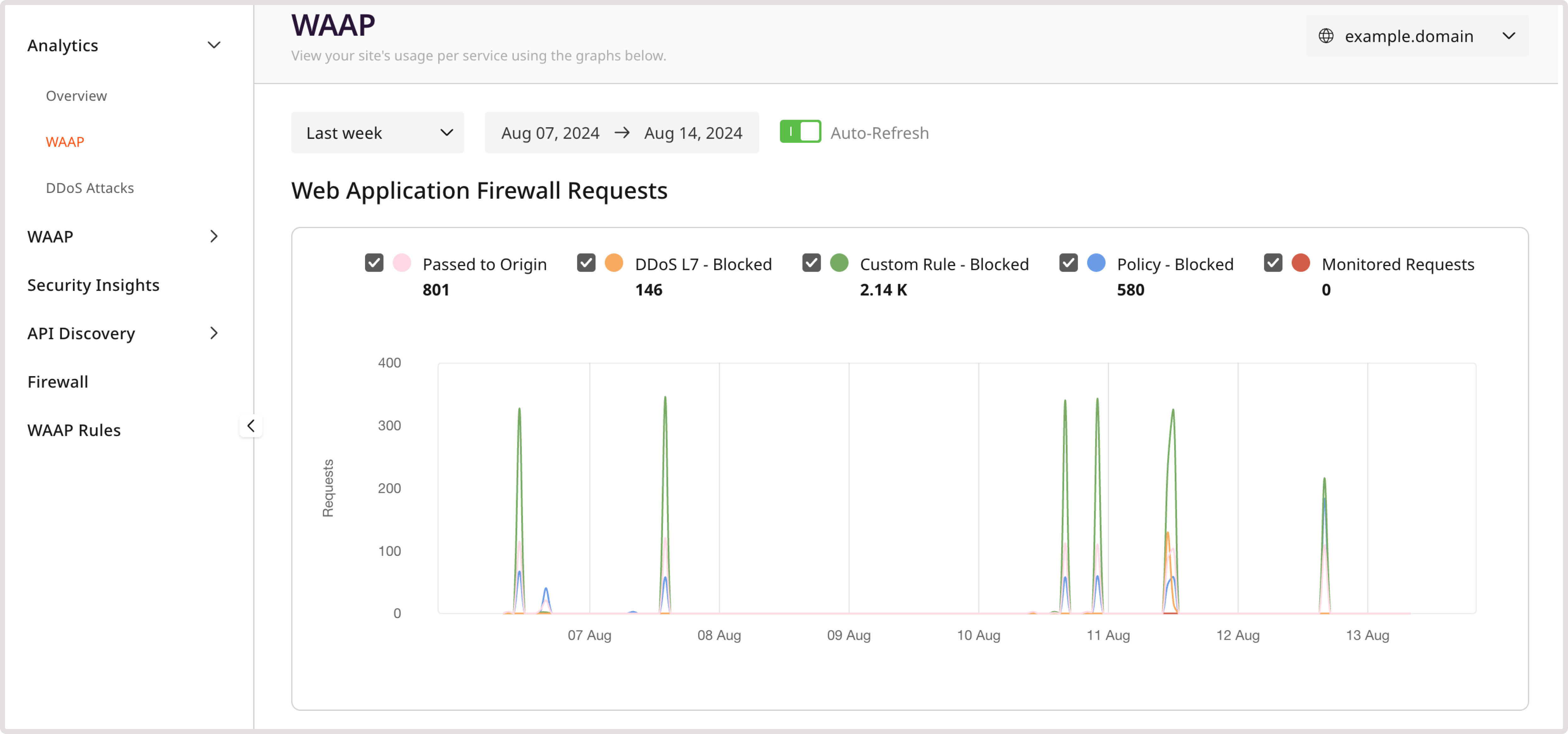Collapse the left sidebar with the chevron arrow
This screenshot has height=734, width=1568.
point(251,425)
